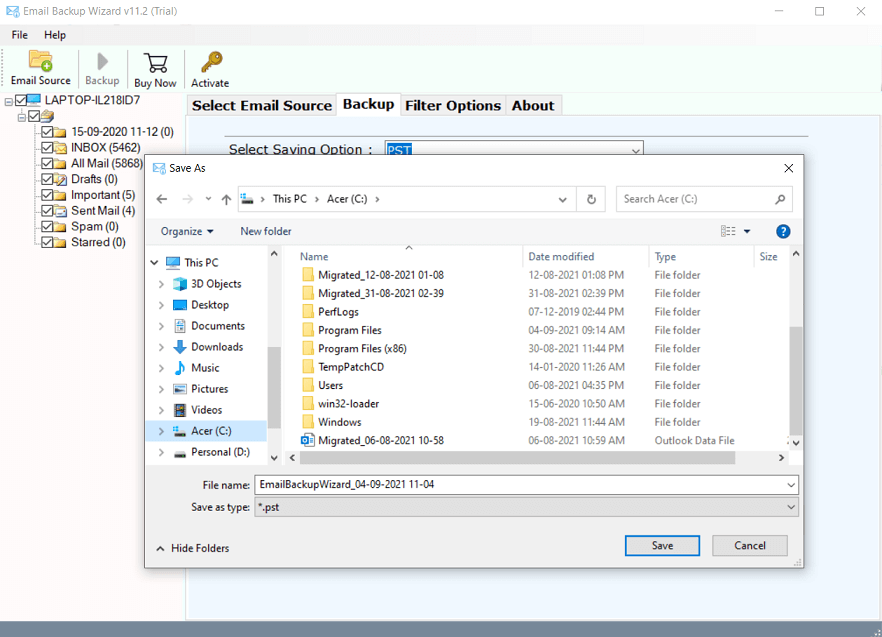Click the Backup play icon in toolbar

(x=102, y=61)
